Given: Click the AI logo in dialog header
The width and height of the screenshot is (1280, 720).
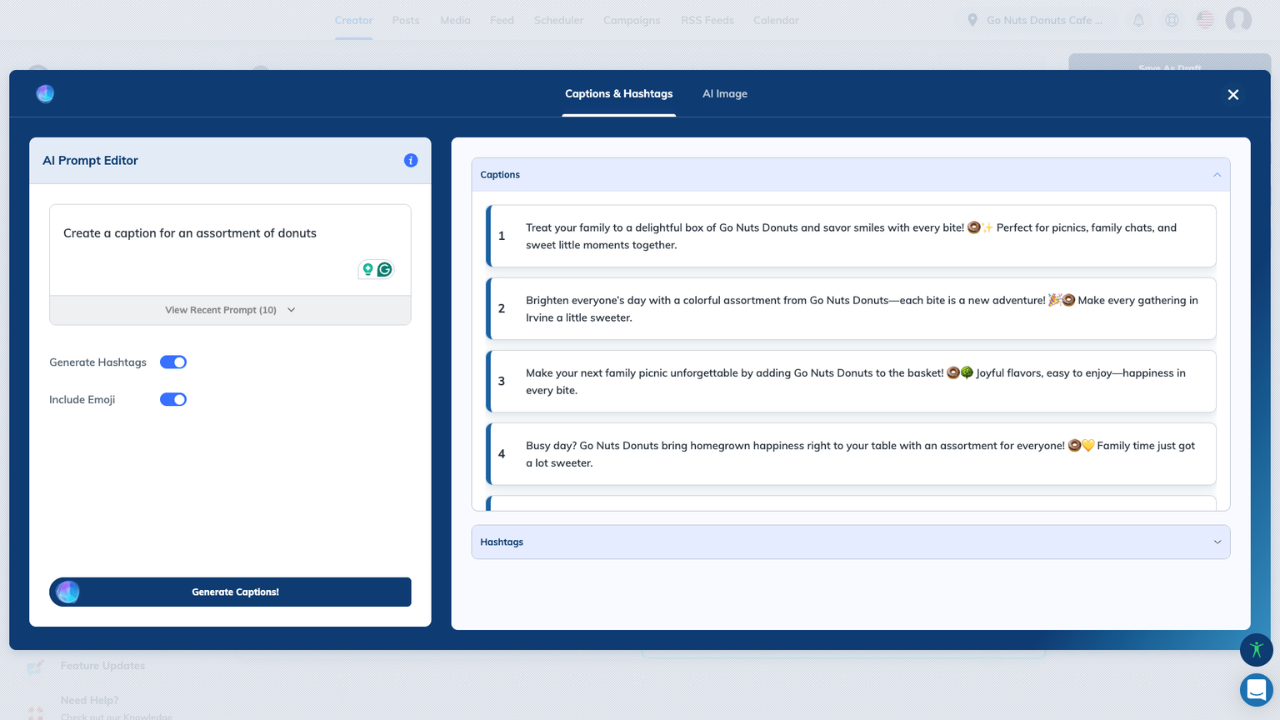Looking at the screenshot, I should [45, 94].
